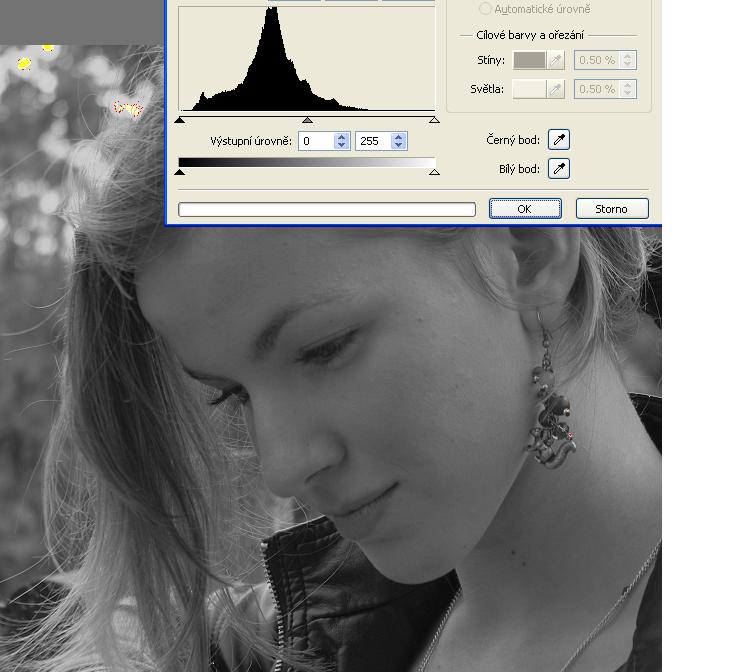Click the Stíny 0.50 % field
This screenshot has height=672, width=729.
[x=597, y=60]
